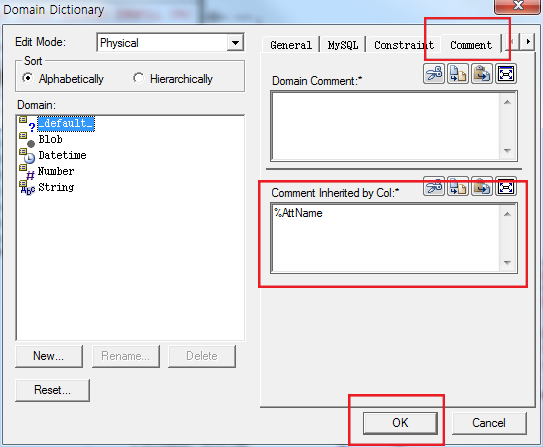Switch to the Constraint tab
Viewport: 543px width, 447px height.
tap(404, 45)
